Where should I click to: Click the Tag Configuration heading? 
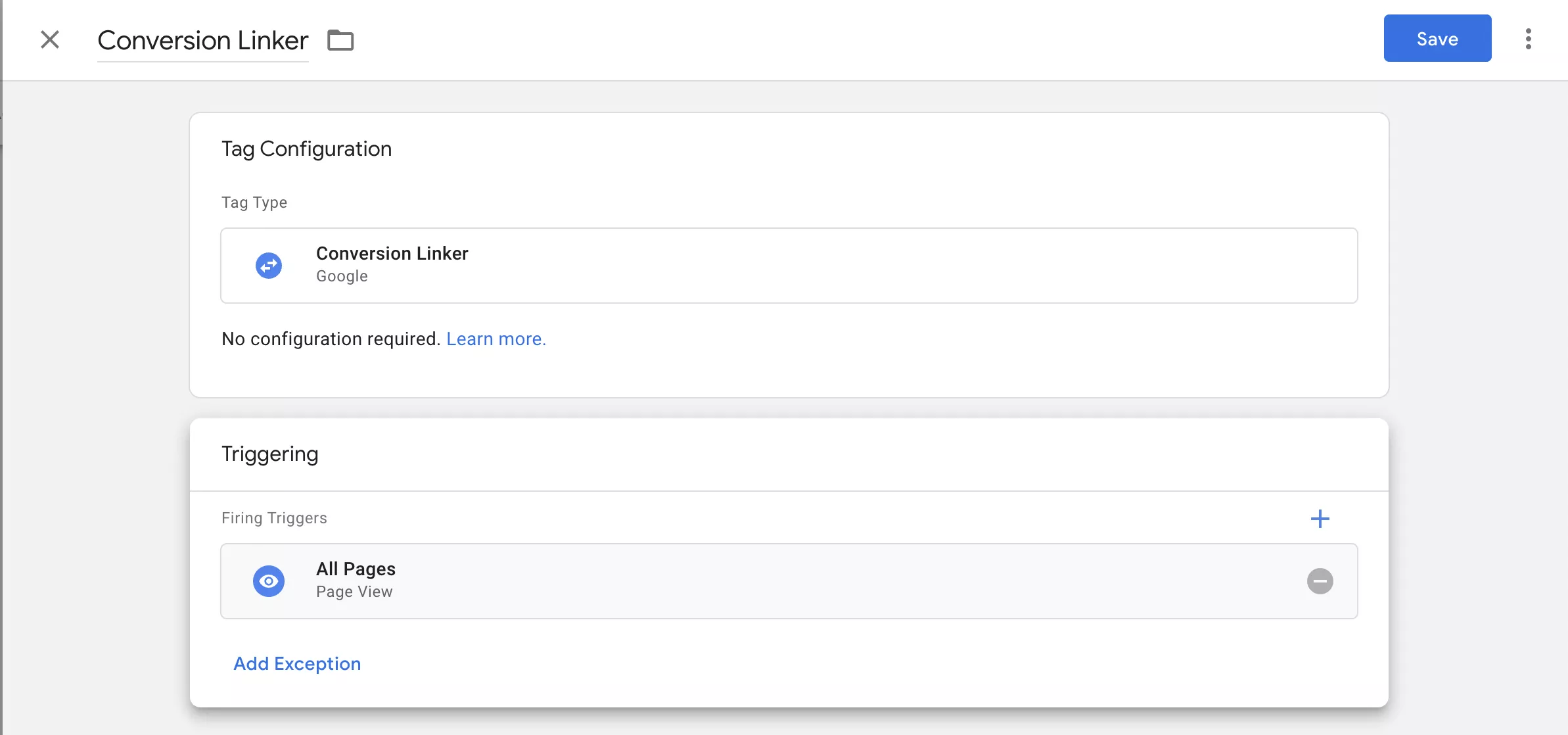click(306, 149)
